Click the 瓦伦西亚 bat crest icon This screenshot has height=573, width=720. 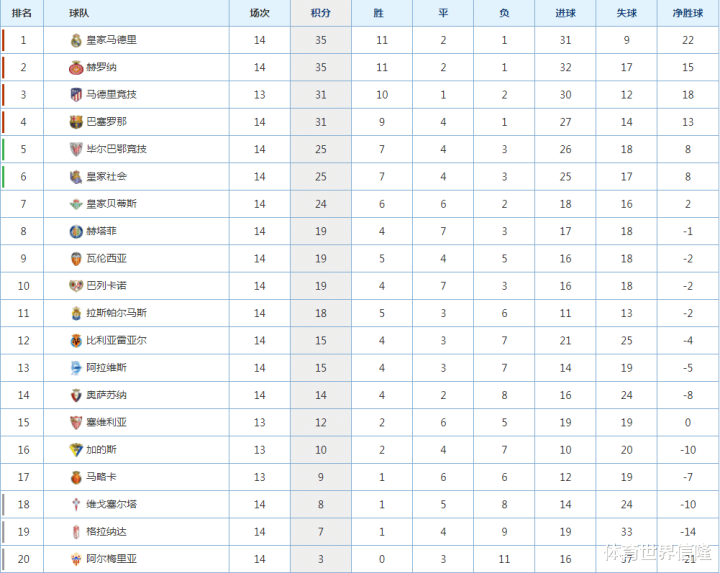click(x=76, y=258)
